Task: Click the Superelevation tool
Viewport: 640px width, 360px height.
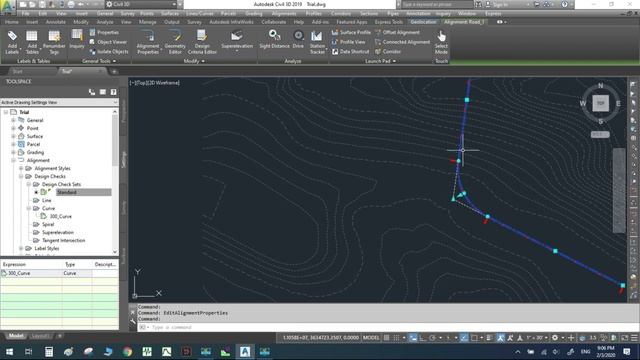Action: coord(237,40)
